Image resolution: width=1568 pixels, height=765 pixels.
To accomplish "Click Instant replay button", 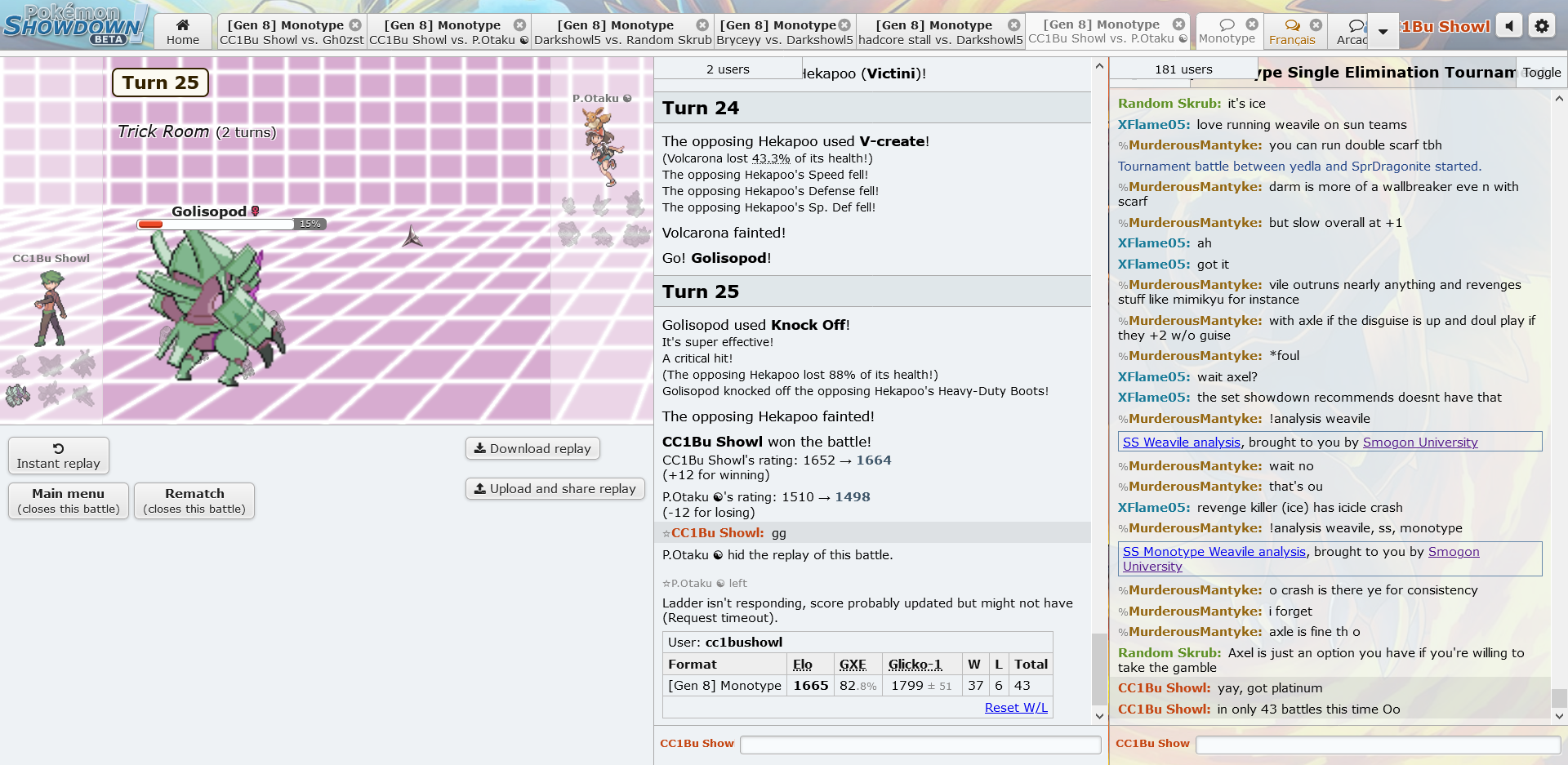I will 59,456.
